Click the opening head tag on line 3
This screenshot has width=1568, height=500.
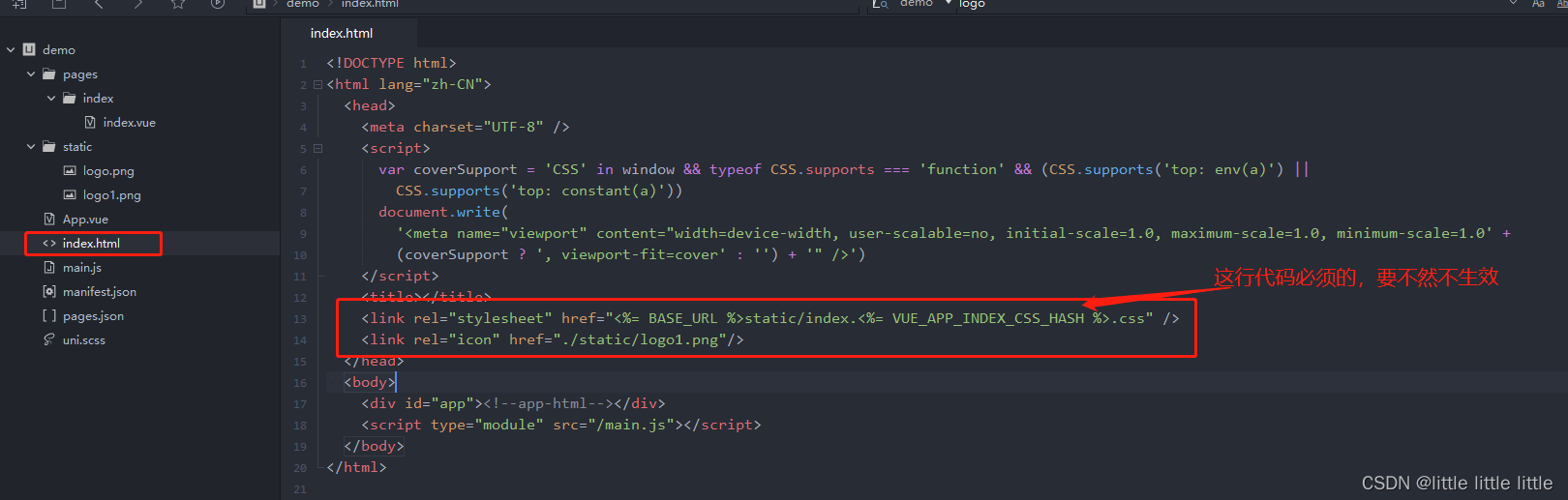(x=370, y=105)
